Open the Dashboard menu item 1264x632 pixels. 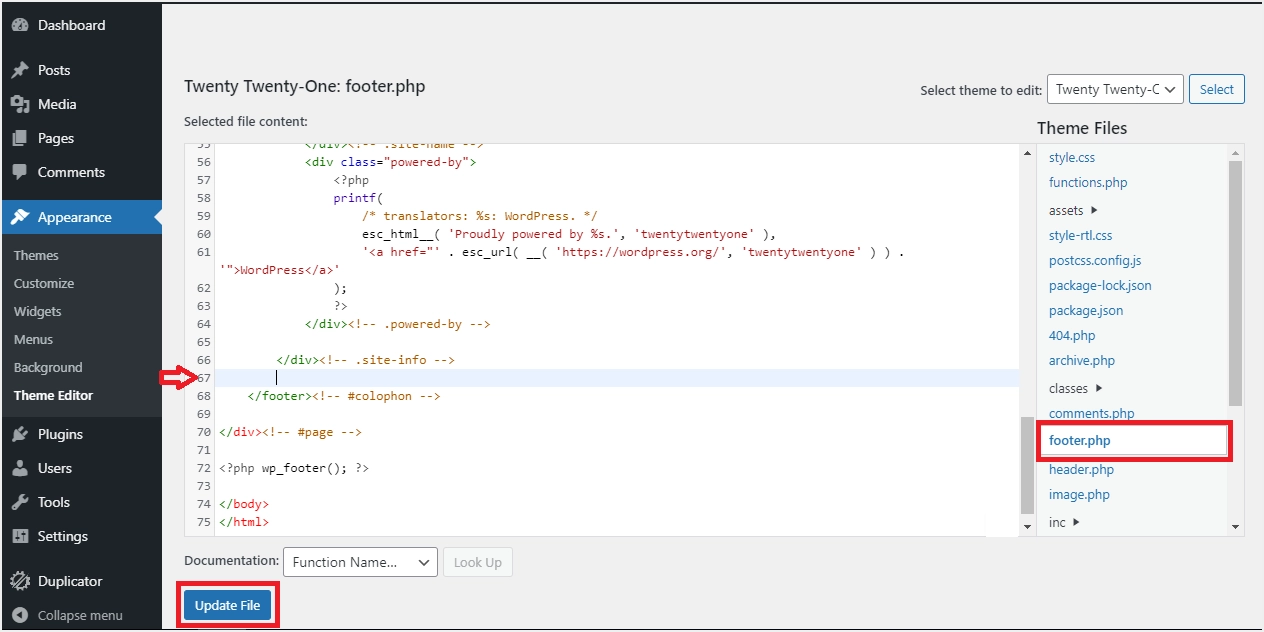[71, 25]
